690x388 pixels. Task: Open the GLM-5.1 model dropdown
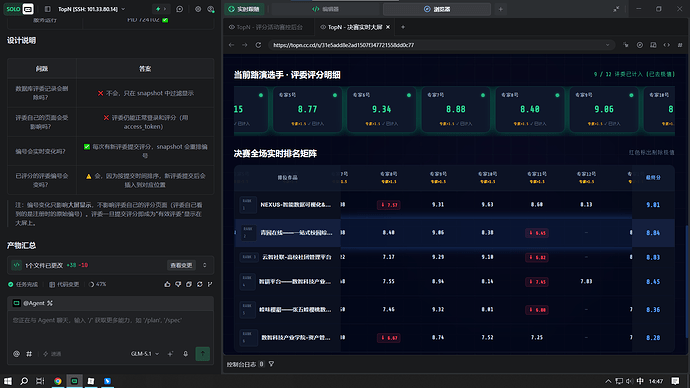point(145,354)
